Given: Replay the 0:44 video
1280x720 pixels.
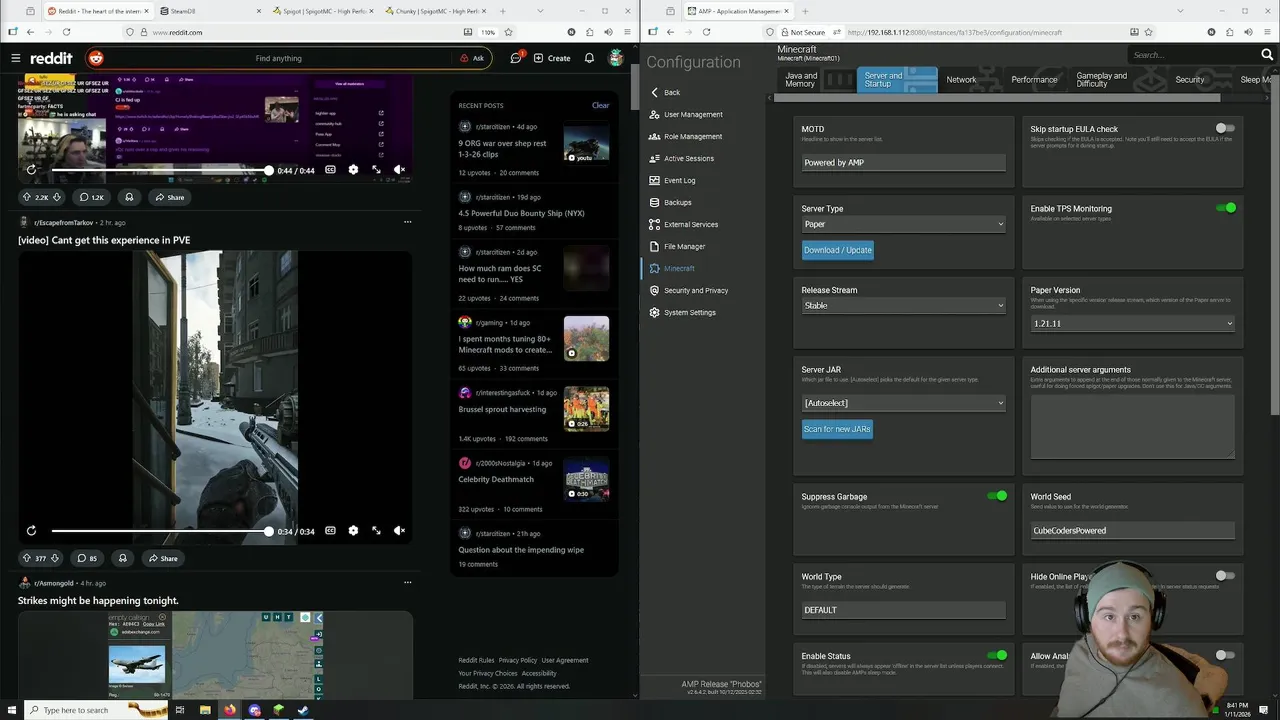Looking at the screenshot, I should click(31, 170).
